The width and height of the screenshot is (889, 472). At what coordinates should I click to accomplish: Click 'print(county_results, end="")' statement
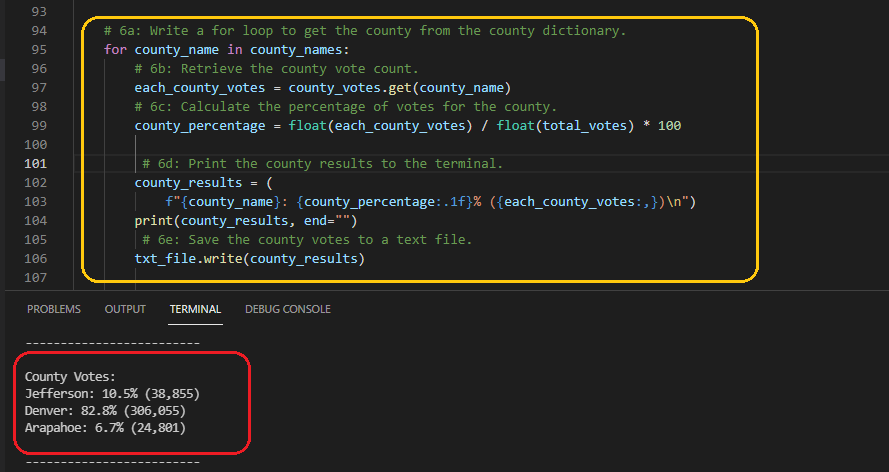[x=246, y=220]
